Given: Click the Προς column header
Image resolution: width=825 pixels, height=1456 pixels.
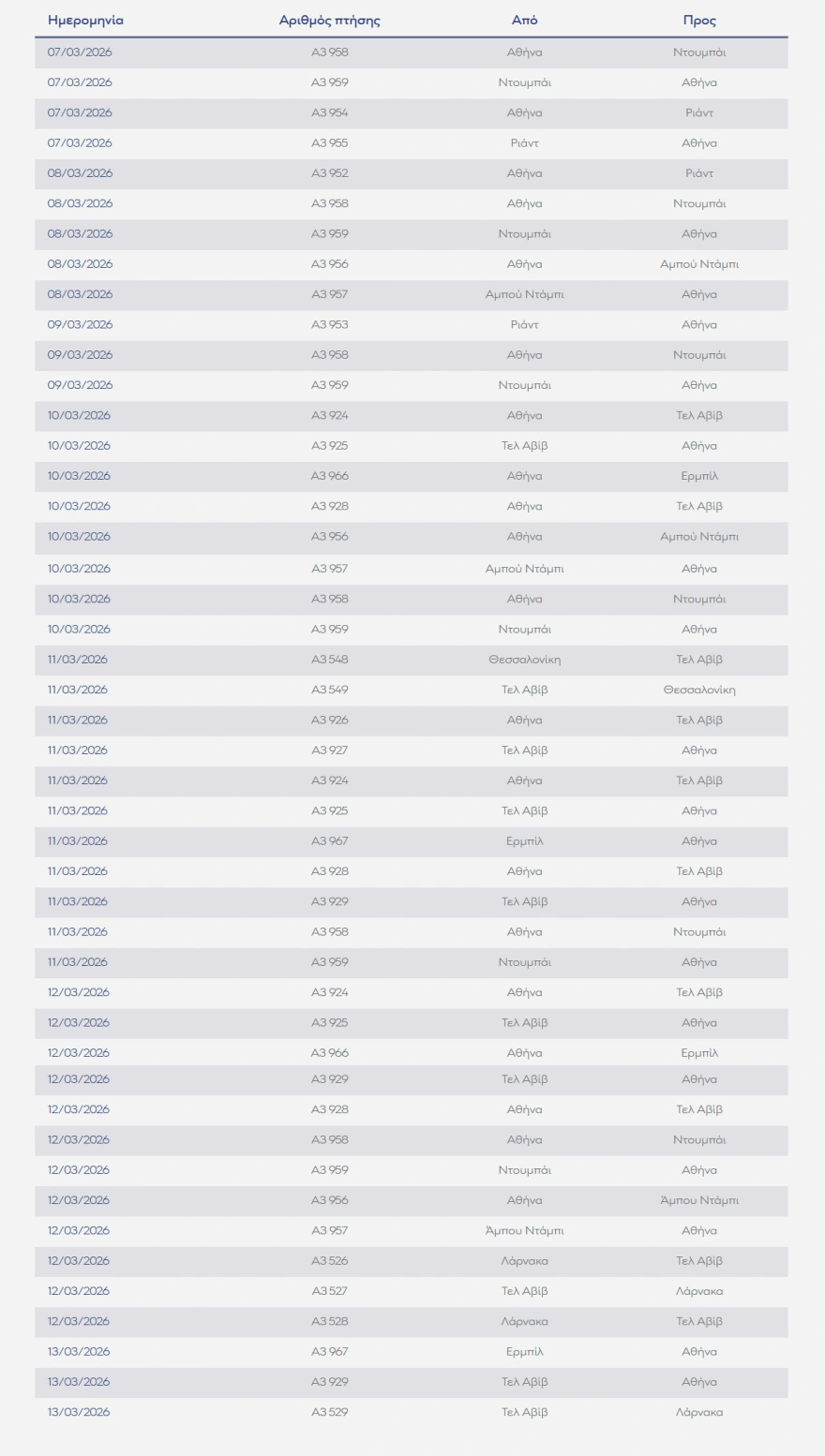Looking at the screenshot, I should click(699, 21).
